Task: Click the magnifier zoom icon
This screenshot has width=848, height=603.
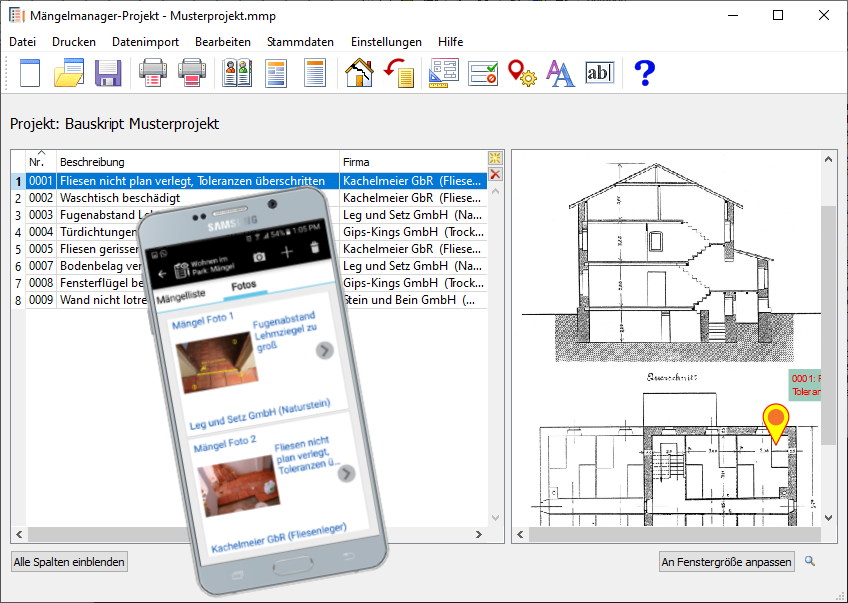Action: 810,561
